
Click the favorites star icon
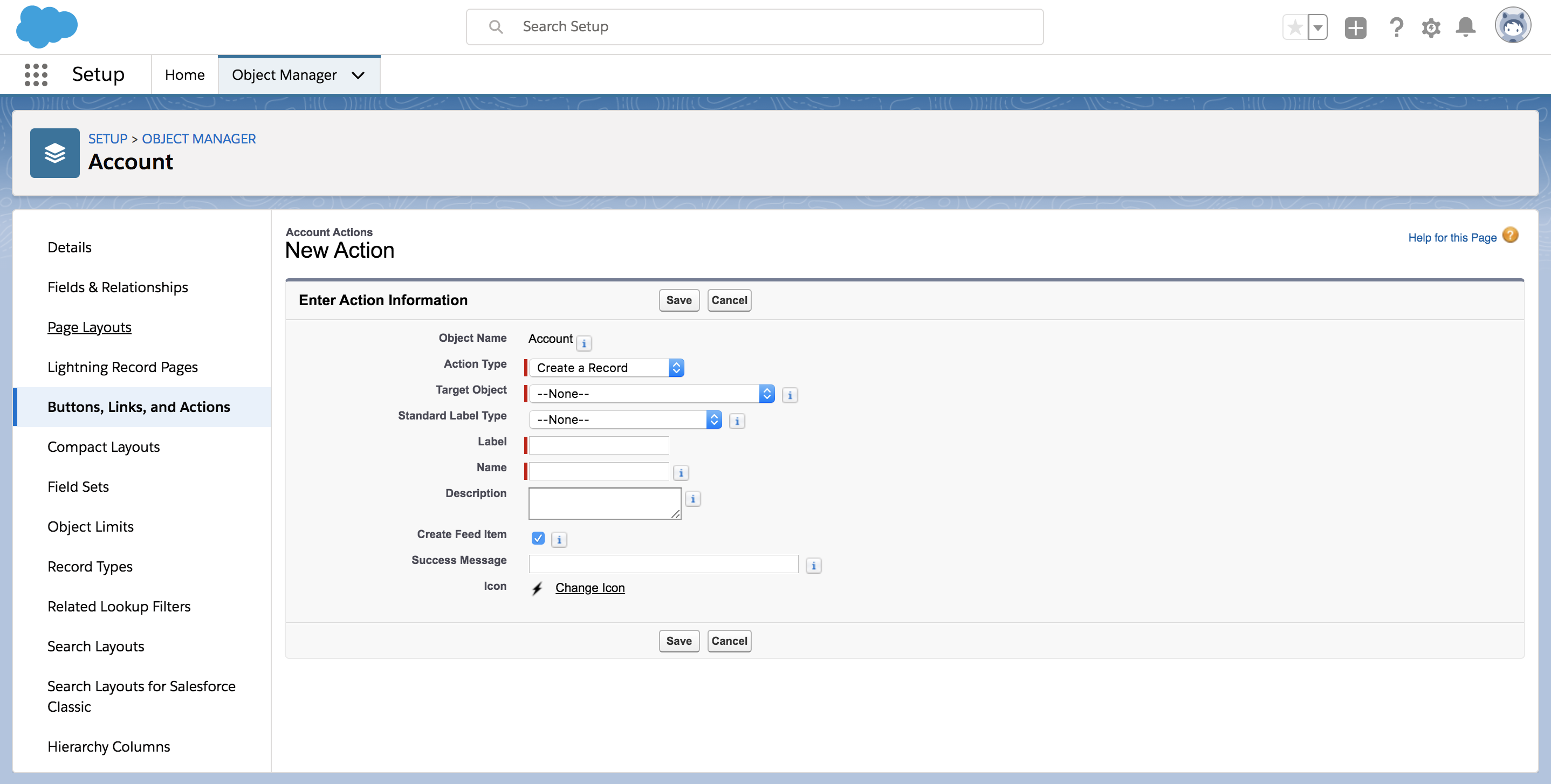coord(1295,27)
